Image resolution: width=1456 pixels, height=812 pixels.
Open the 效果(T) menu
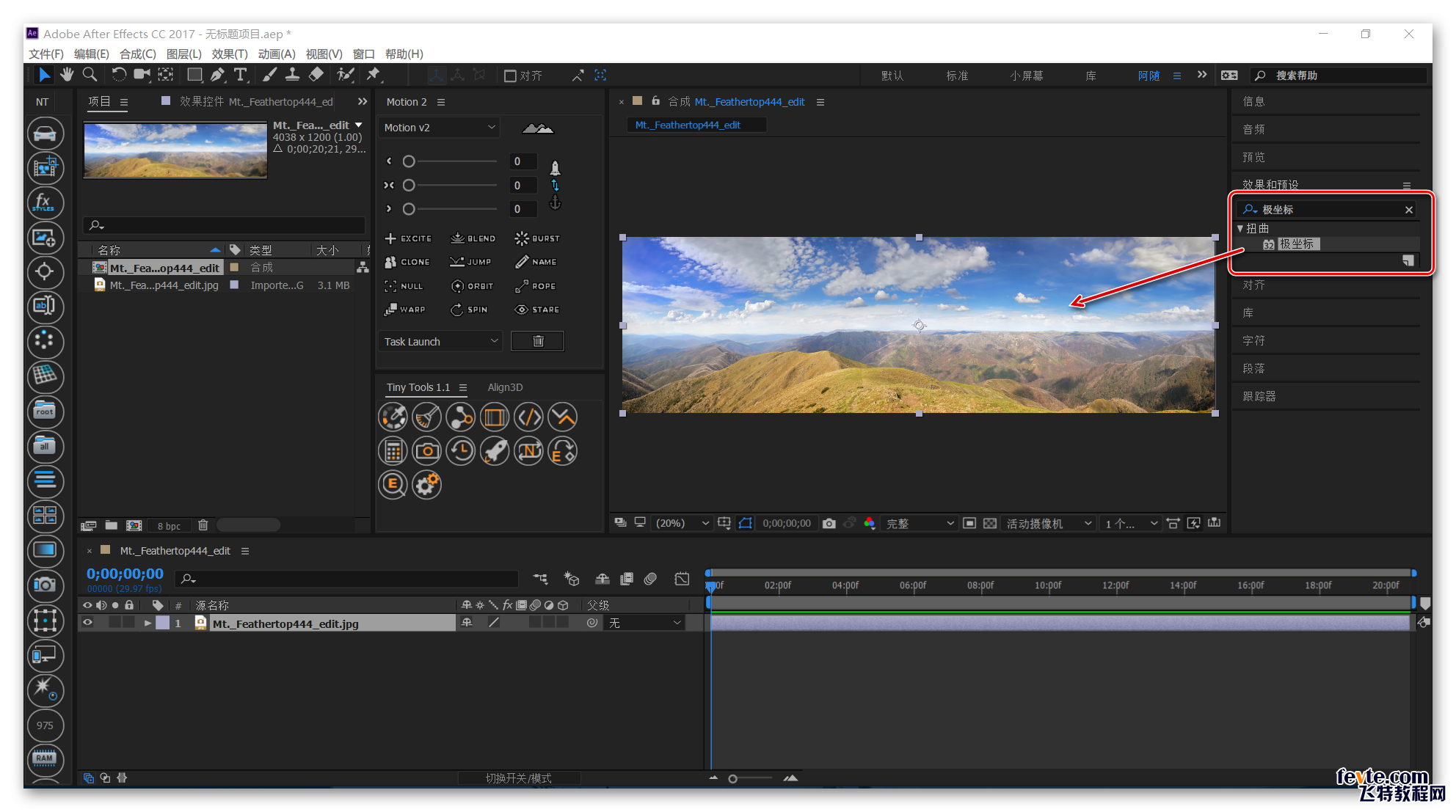(x=229, y=54)
